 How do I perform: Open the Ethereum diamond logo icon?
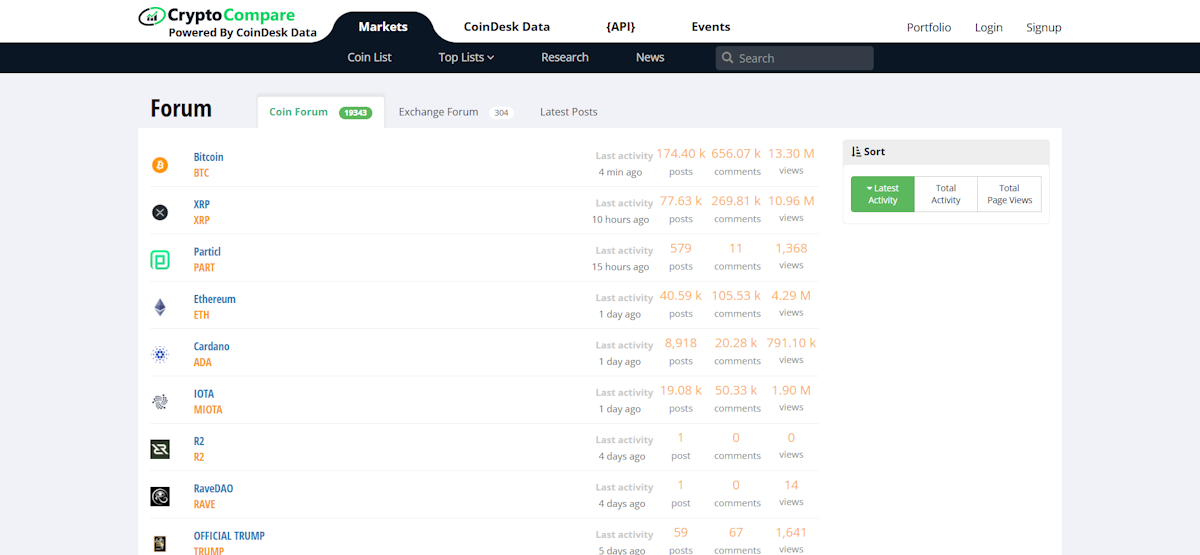(x=160, y=307)
